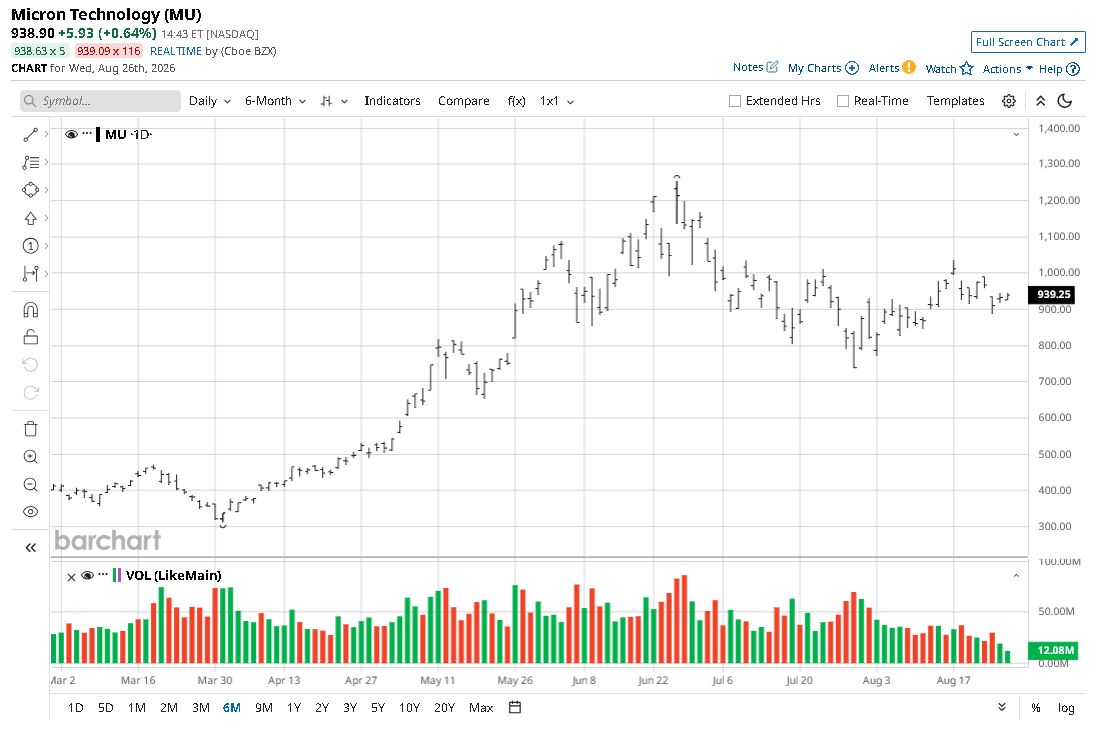Click the Help question mark icon
The image size is (1102, 731).
[1072, 69]
